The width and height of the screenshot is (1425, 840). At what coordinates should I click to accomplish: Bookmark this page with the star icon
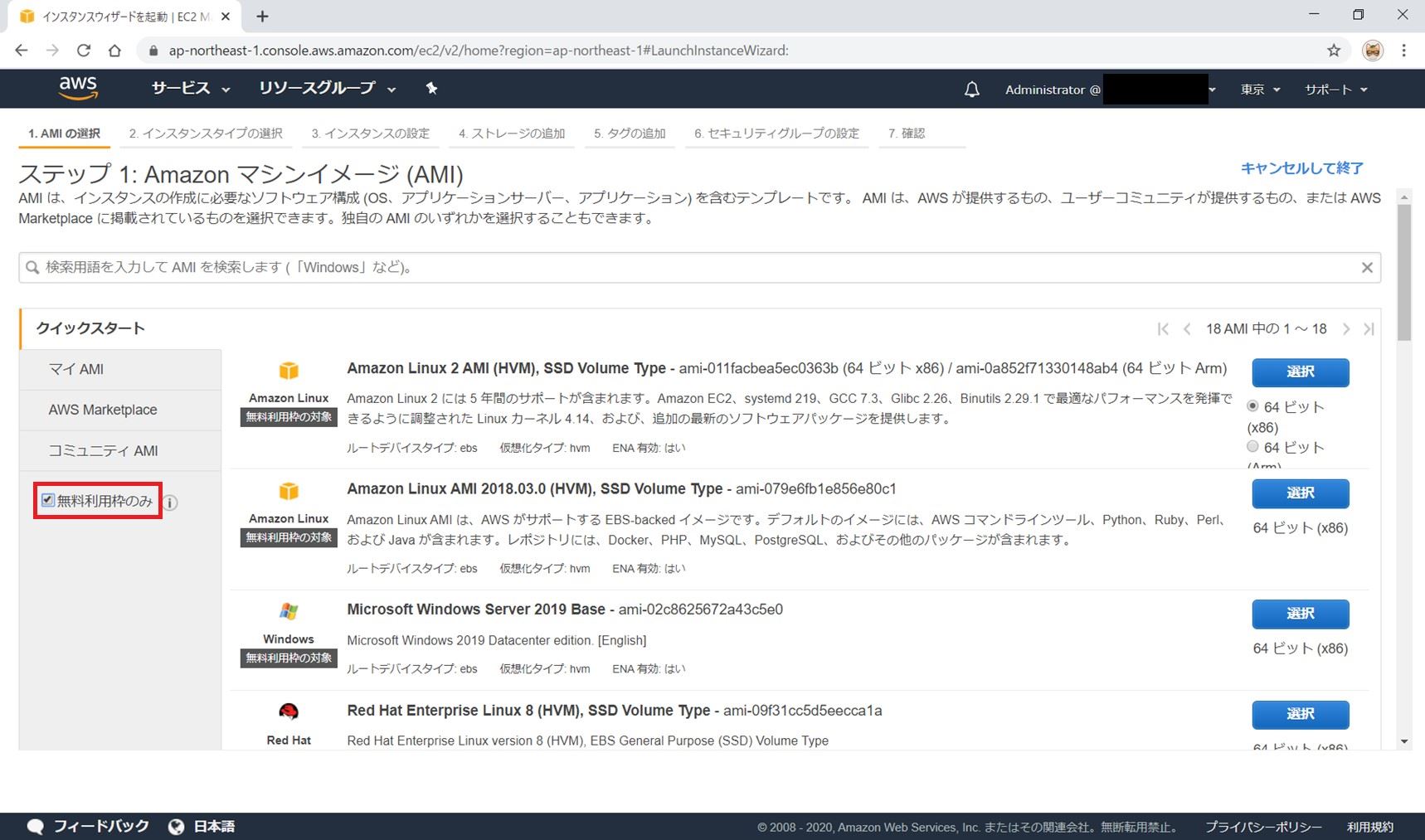pos(1334,51)
